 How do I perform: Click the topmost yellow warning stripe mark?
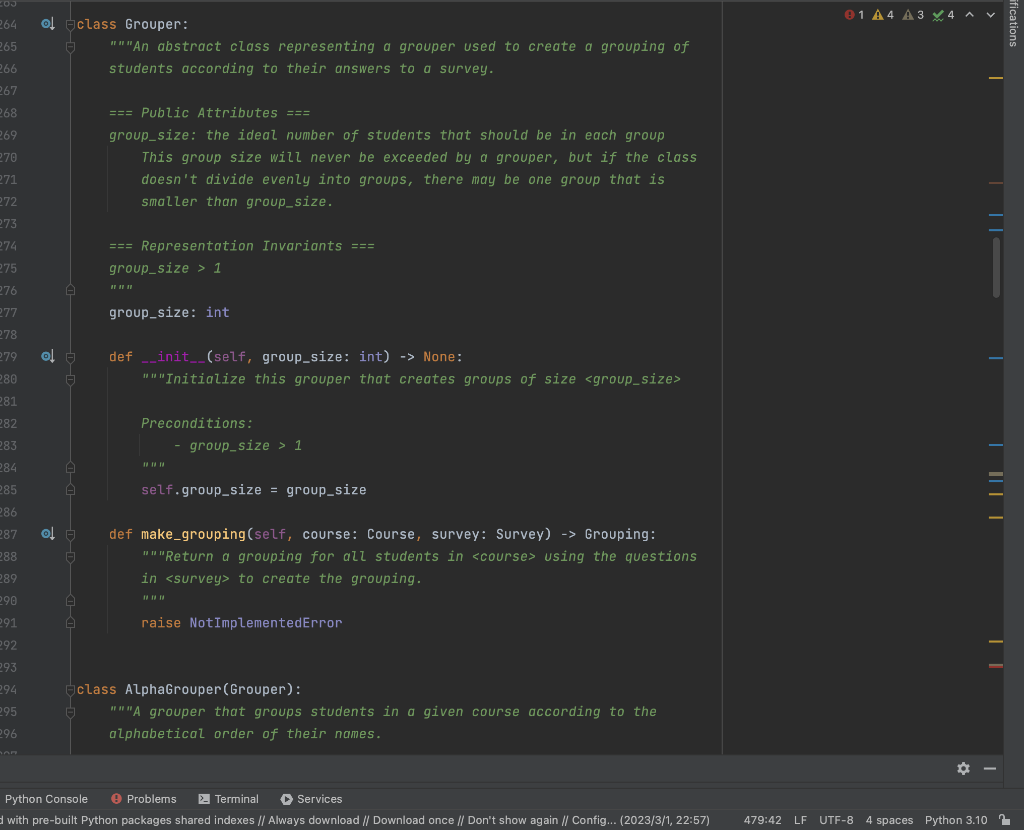pos(995,78)
